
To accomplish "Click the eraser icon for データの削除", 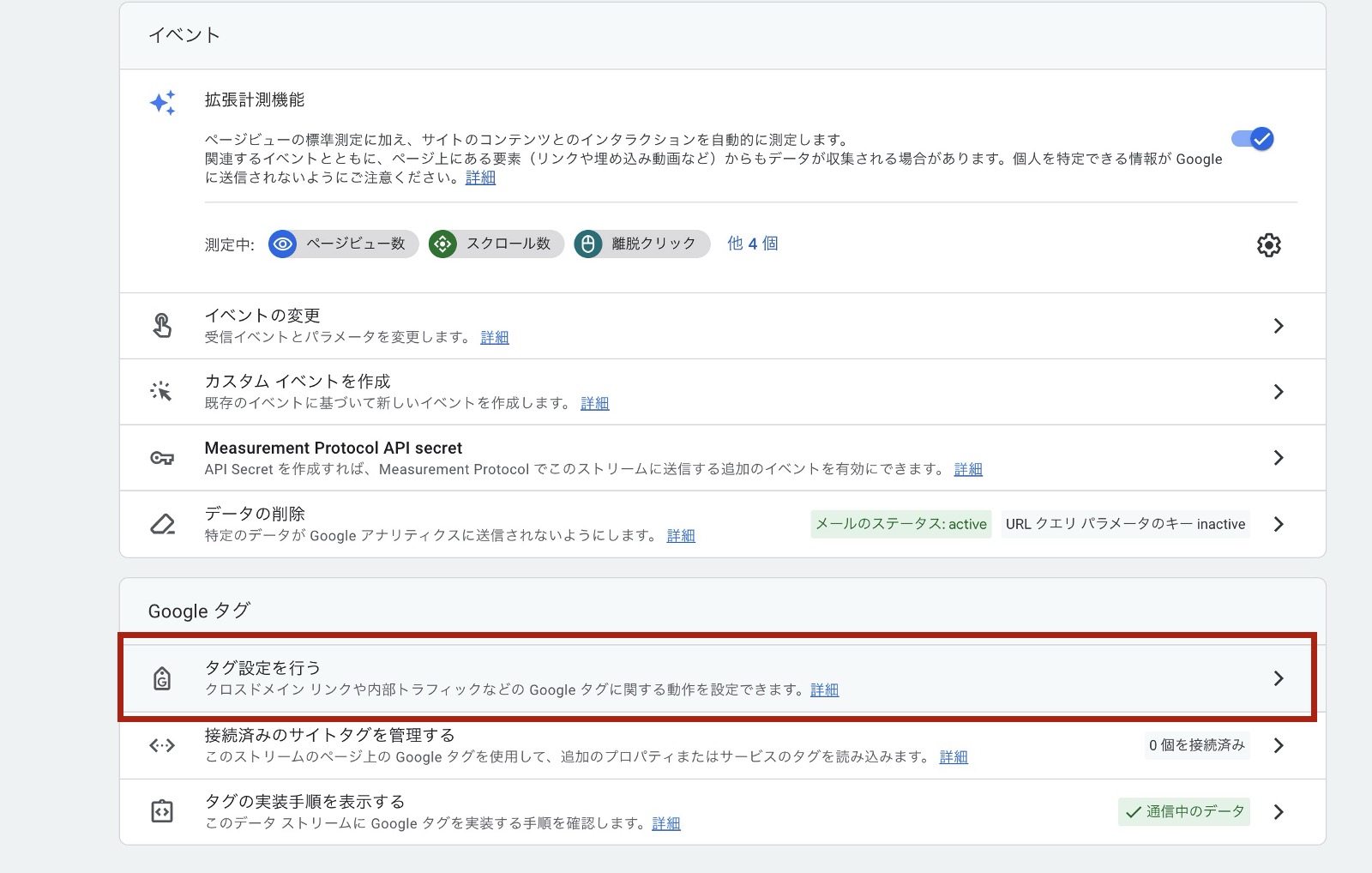I will 162,524.
